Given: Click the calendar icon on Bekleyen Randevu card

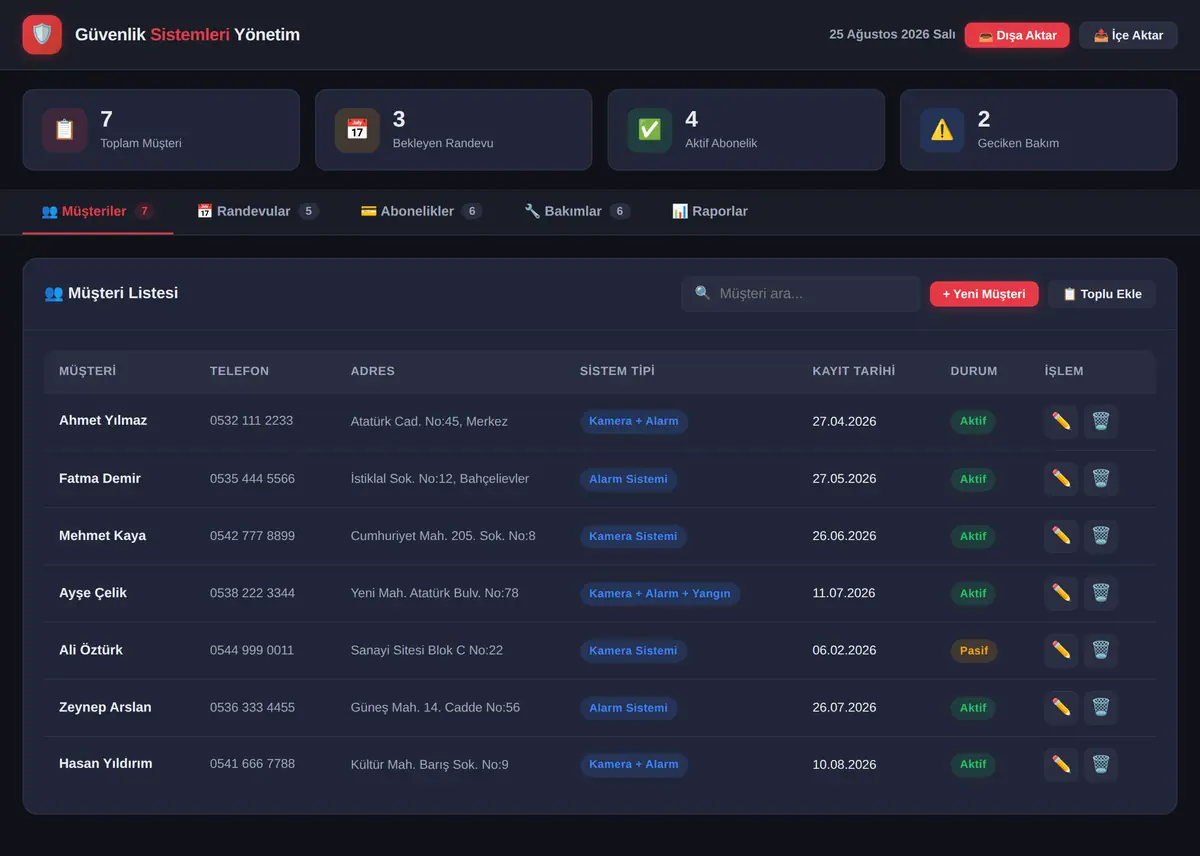Looking at the screenshot, I should pos(357,130).
